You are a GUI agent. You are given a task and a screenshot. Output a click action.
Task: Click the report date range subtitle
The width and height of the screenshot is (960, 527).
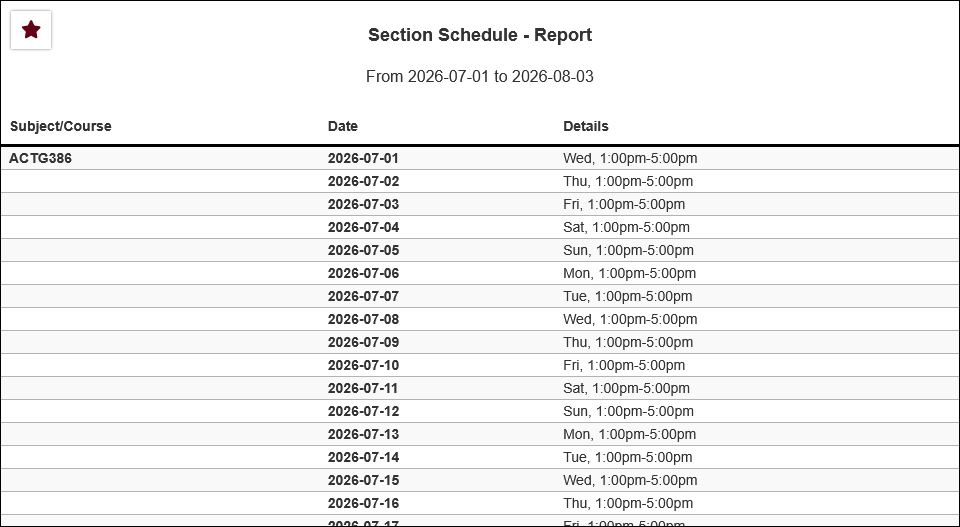pos(480,77)
